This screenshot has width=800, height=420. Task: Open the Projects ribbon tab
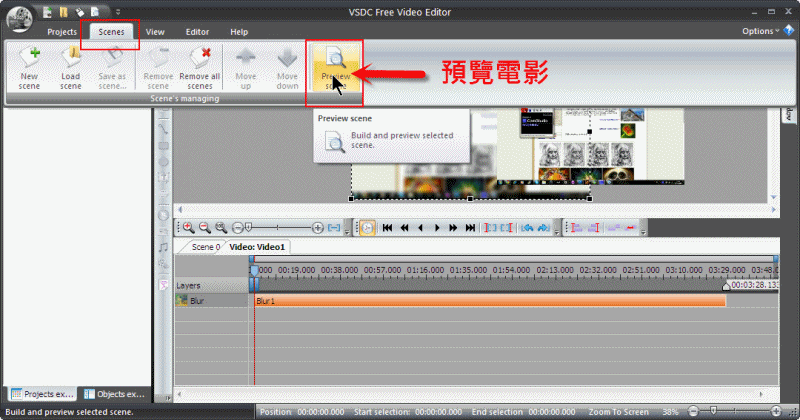[x=62, y=32]
